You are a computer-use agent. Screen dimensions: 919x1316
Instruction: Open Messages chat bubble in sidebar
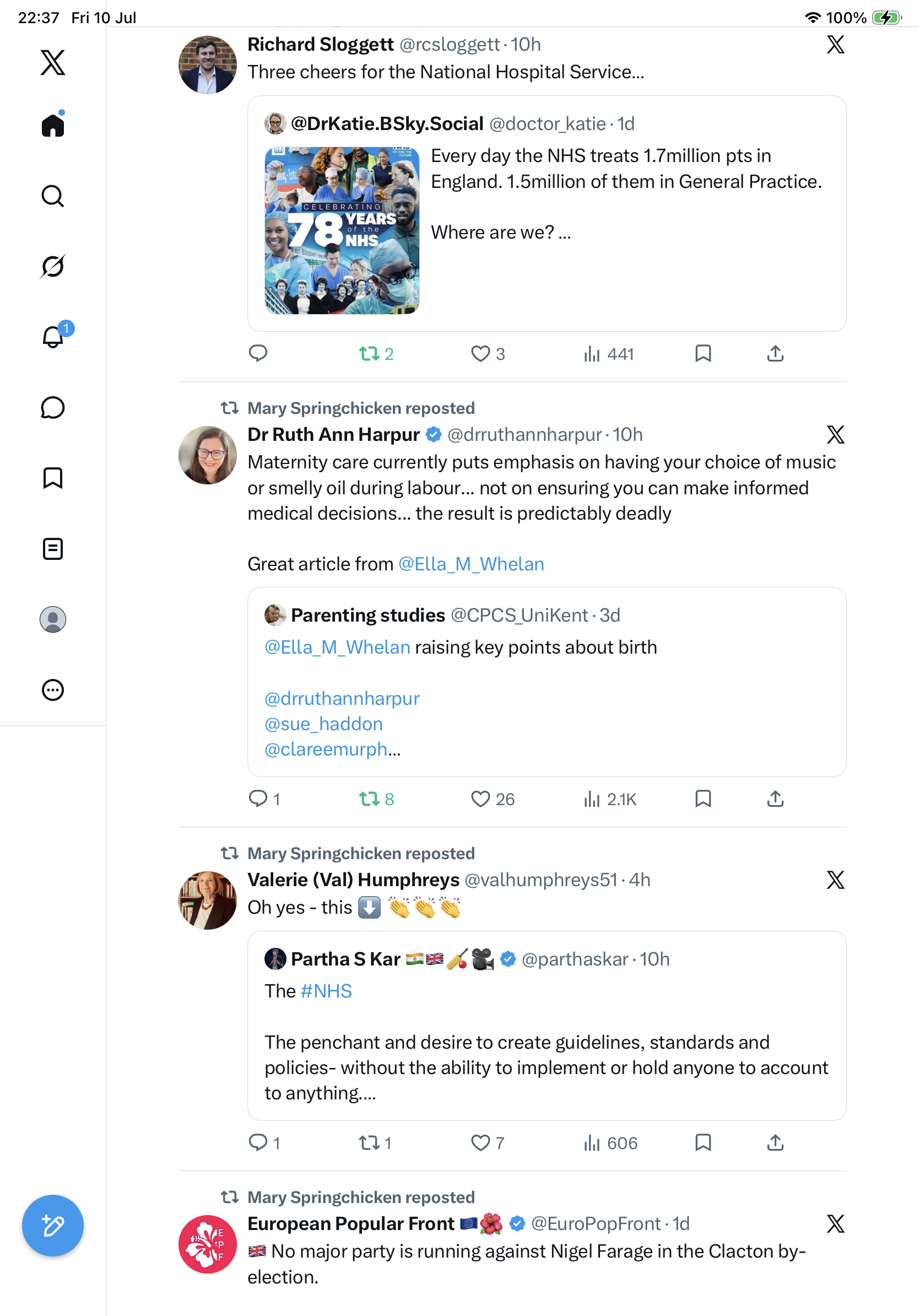(x=53, y=407)
